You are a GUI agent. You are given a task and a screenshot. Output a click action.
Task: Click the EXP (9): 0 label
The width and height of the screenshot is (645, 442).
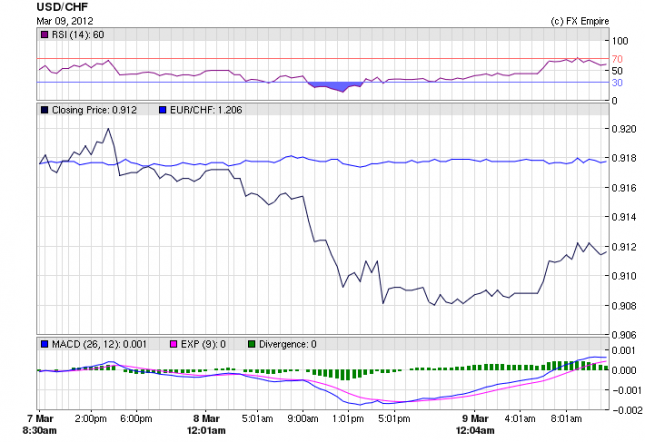(x=203, y=344)
